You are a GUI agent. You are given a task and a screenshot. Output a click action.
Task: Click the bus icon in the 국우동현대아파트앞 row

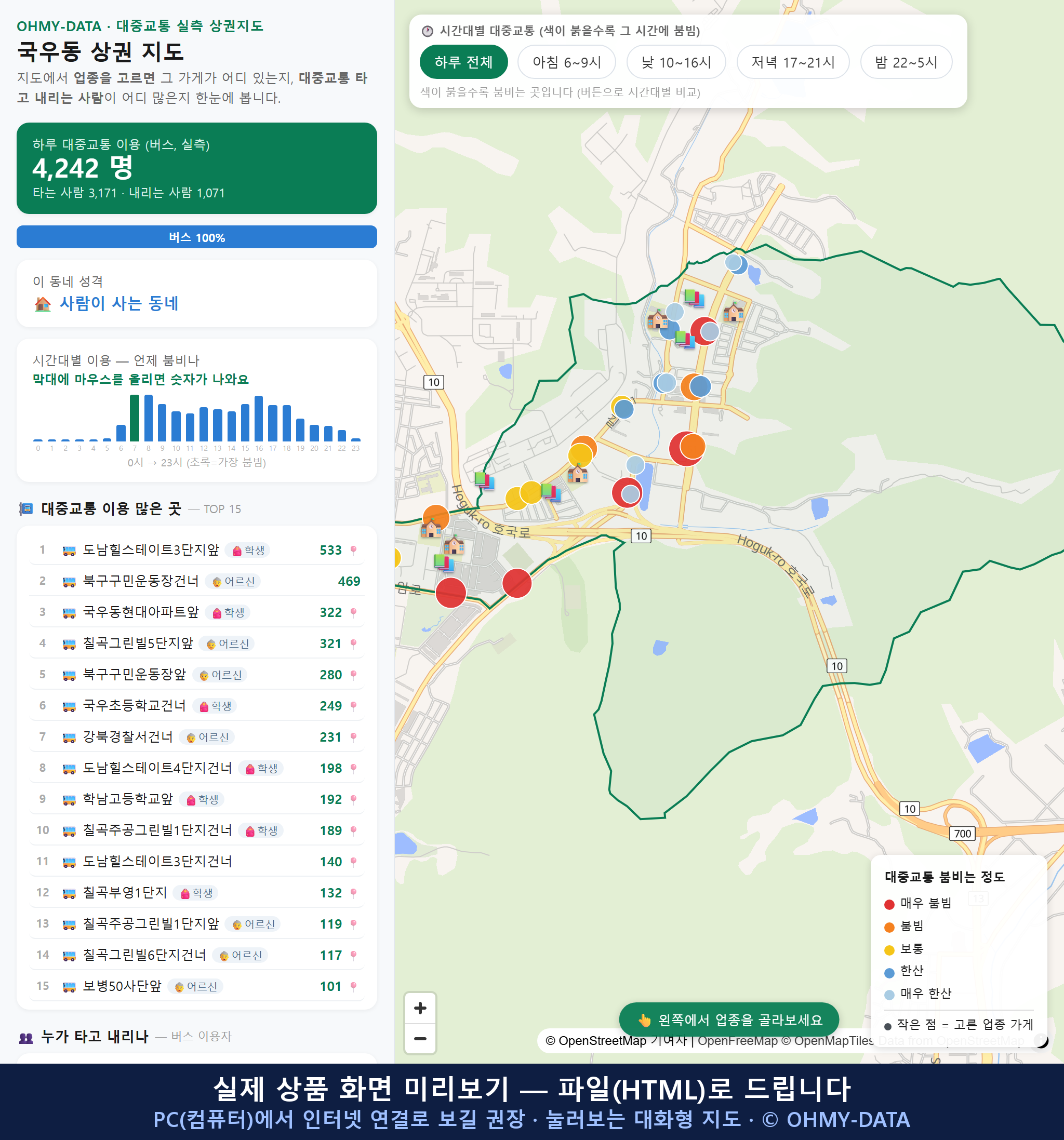tap(69, 613)
